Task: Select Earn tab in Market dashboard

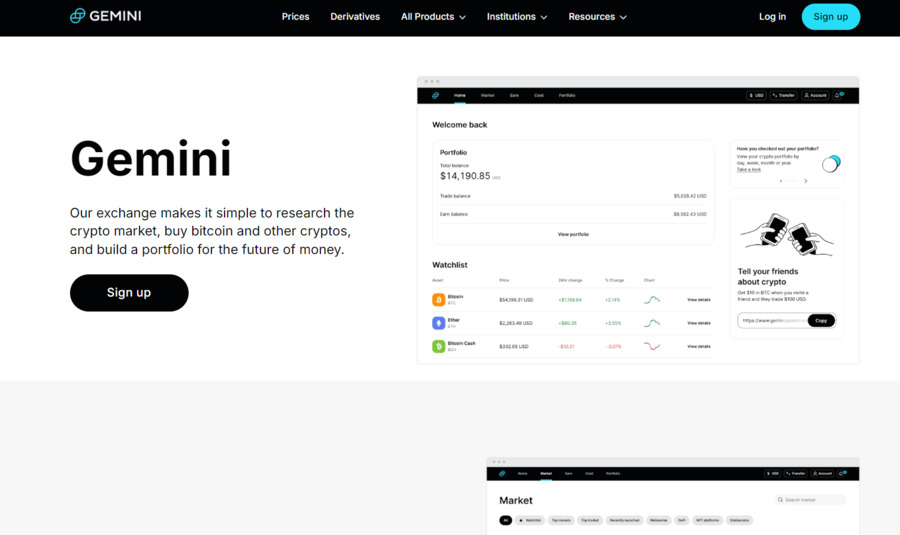Action: (x=568, y=474)
